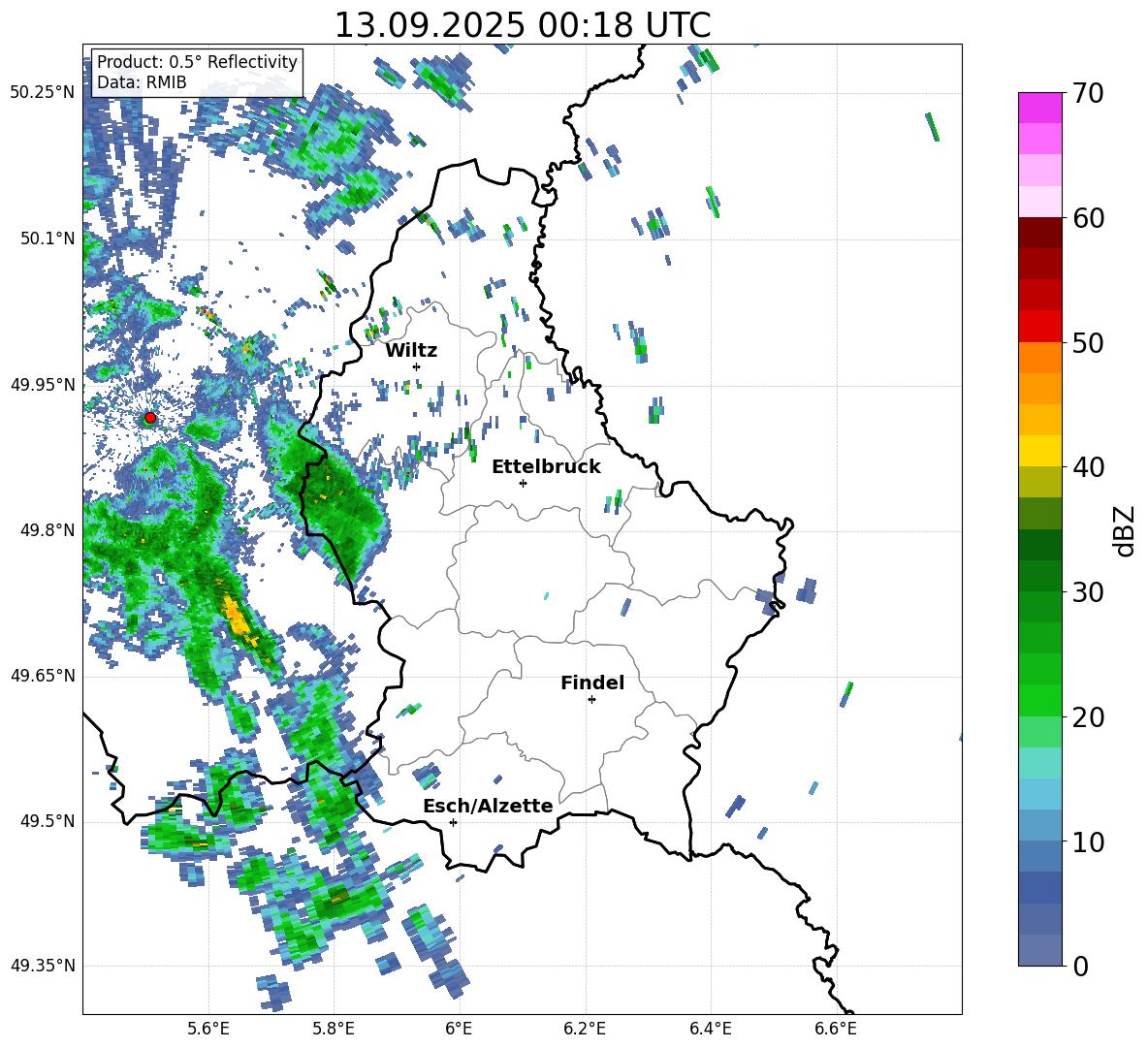Click the Esch/Alzette city label

[488, 806]
